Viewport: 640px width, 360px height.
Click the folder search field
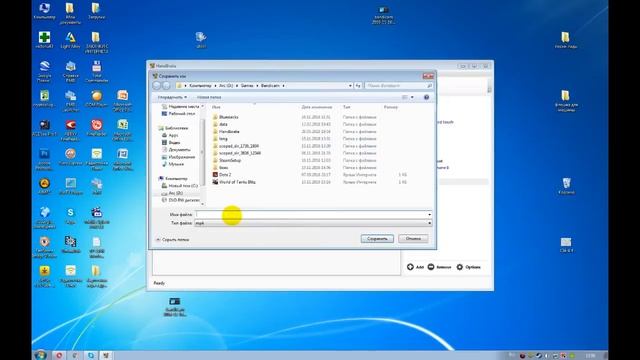[399, 86]
